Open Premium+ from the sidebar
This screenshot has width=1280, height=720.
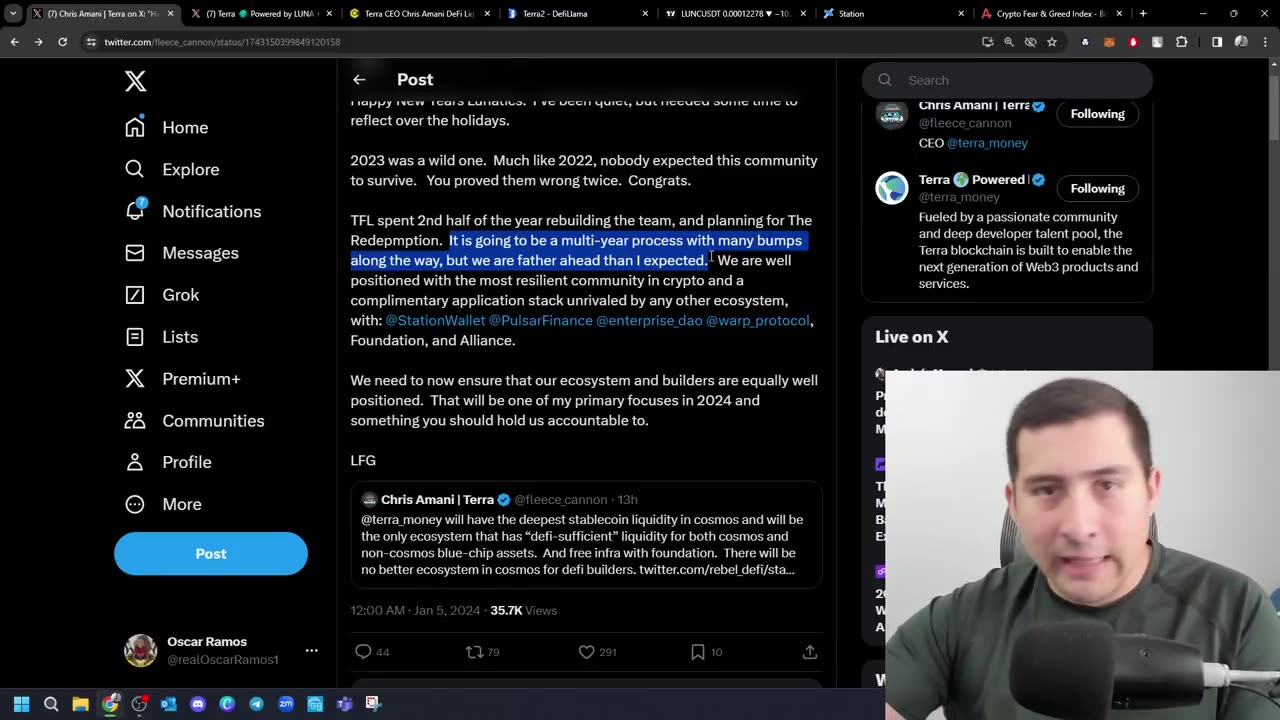(183, 379)
